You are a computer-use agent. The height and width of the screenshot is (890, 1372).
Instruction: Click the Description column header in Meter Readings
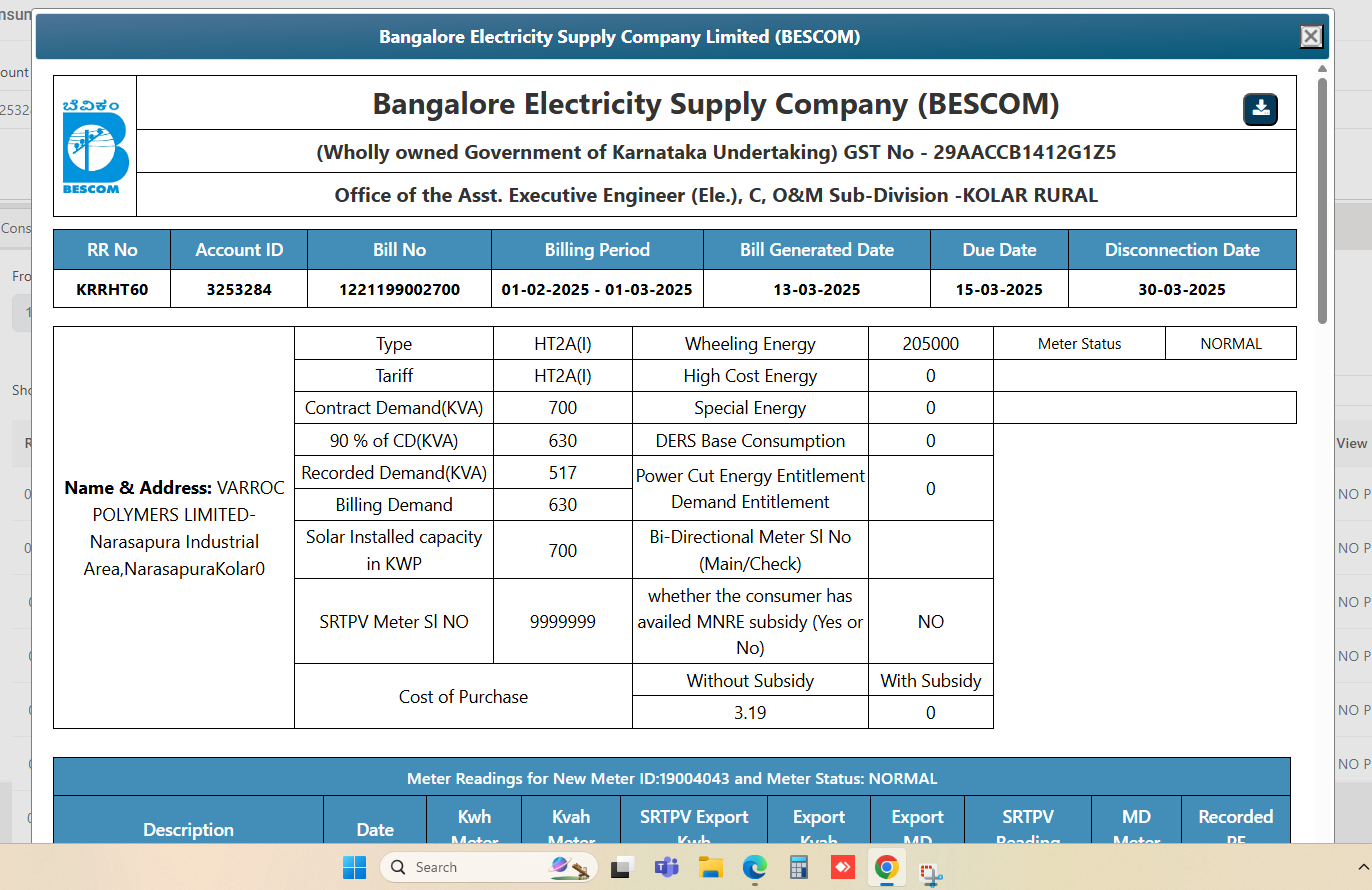pyautogui.click(x=188, y=829)
